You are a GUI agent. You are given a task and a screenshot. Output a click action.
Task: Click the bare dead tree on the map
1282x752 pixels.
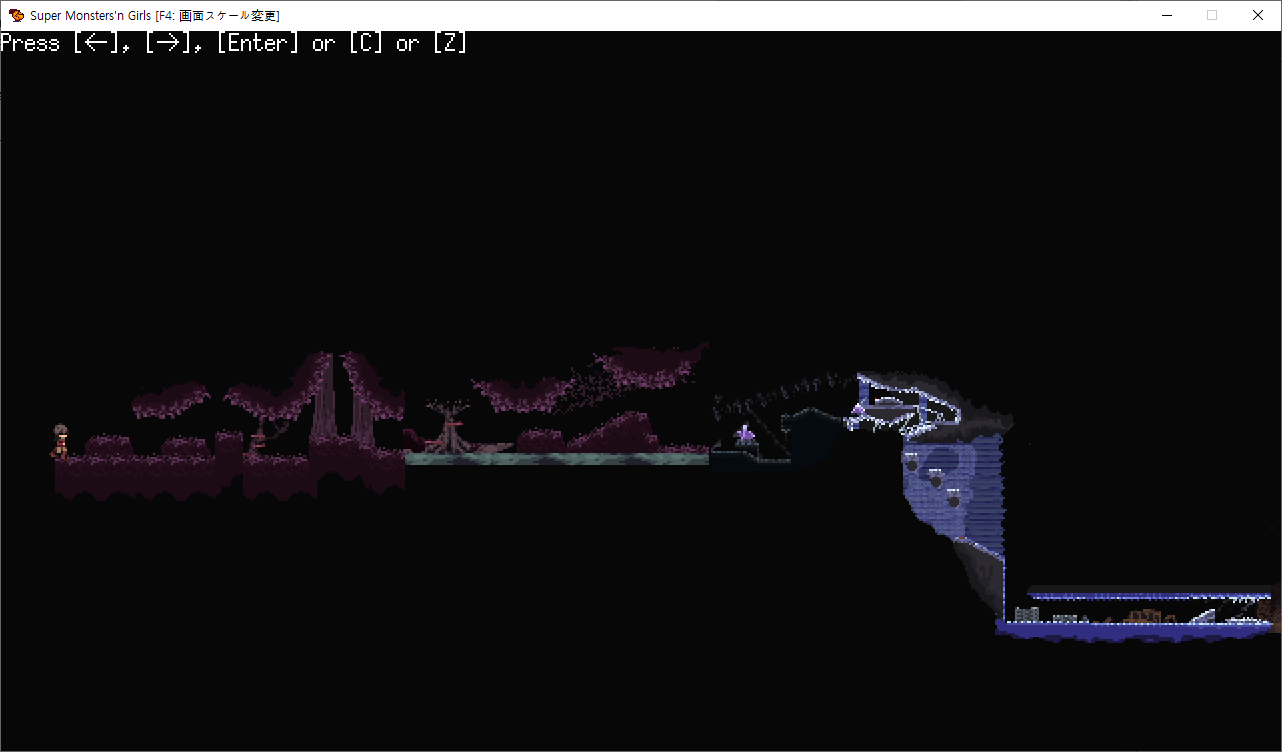[448, 427]
